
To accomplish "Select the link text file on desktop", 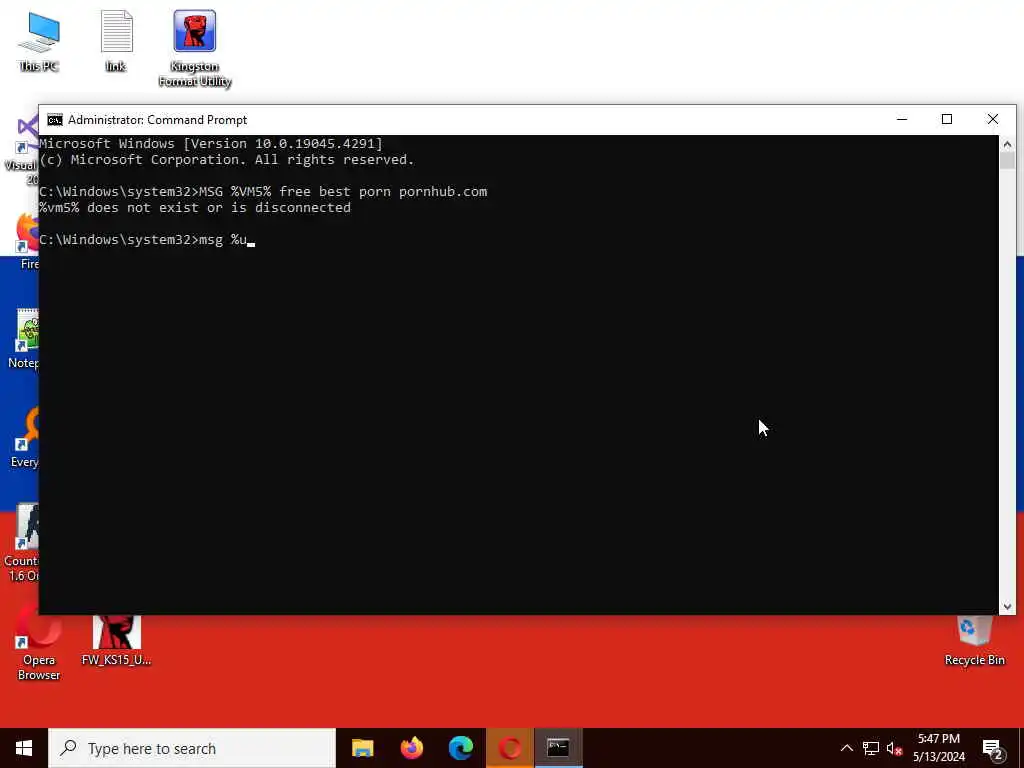I will point(116,41).
